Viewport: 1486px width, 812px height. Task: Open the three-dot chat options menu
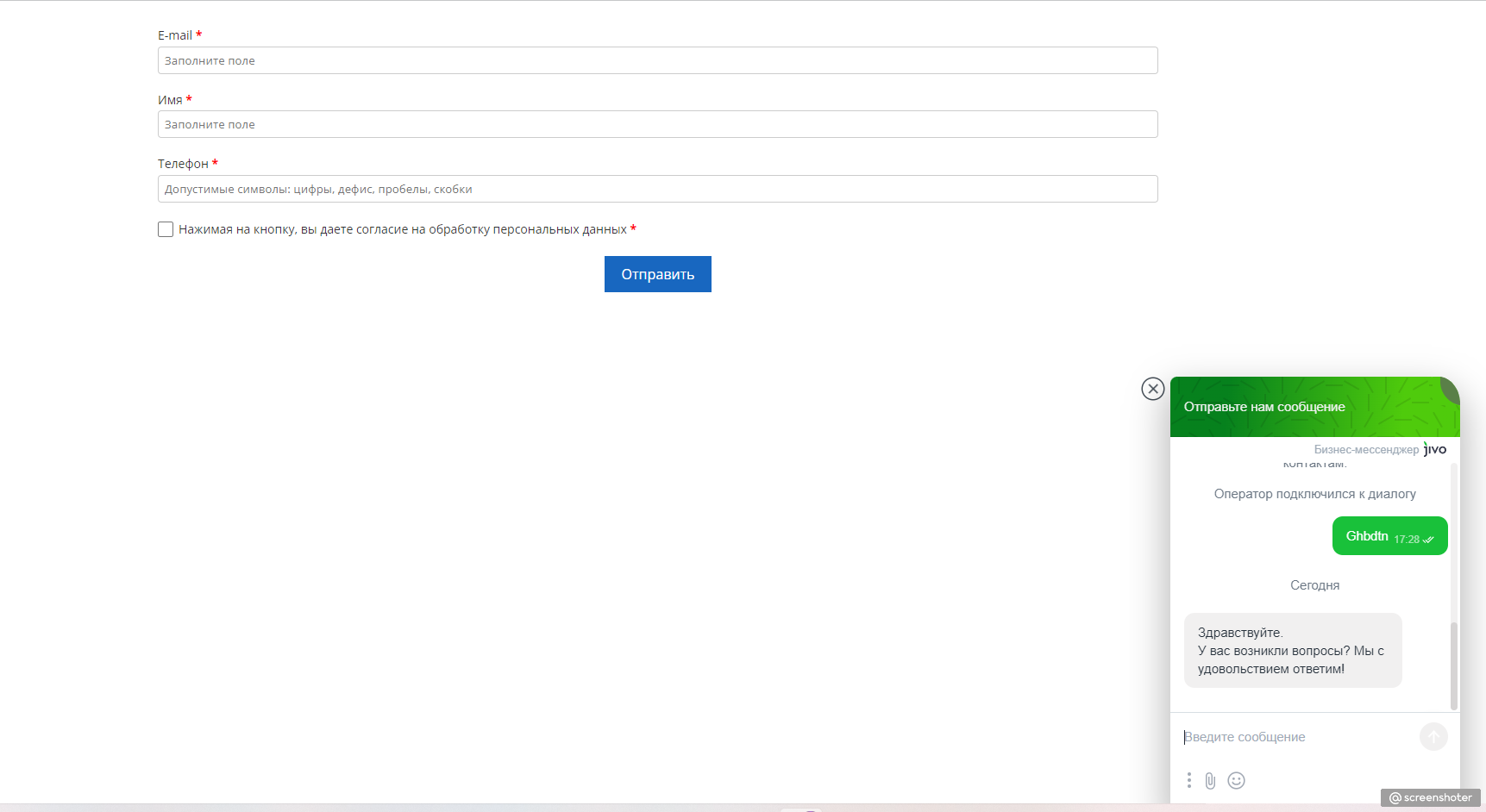pos(1188,780)
